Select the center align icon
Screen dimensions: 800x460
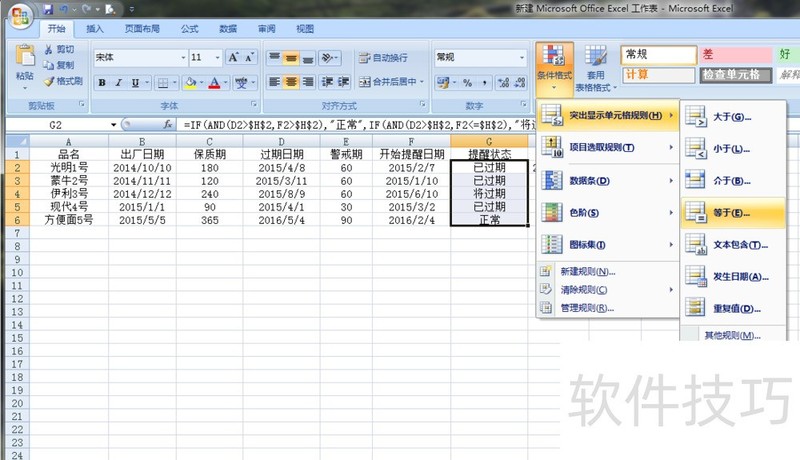(292, 82)
